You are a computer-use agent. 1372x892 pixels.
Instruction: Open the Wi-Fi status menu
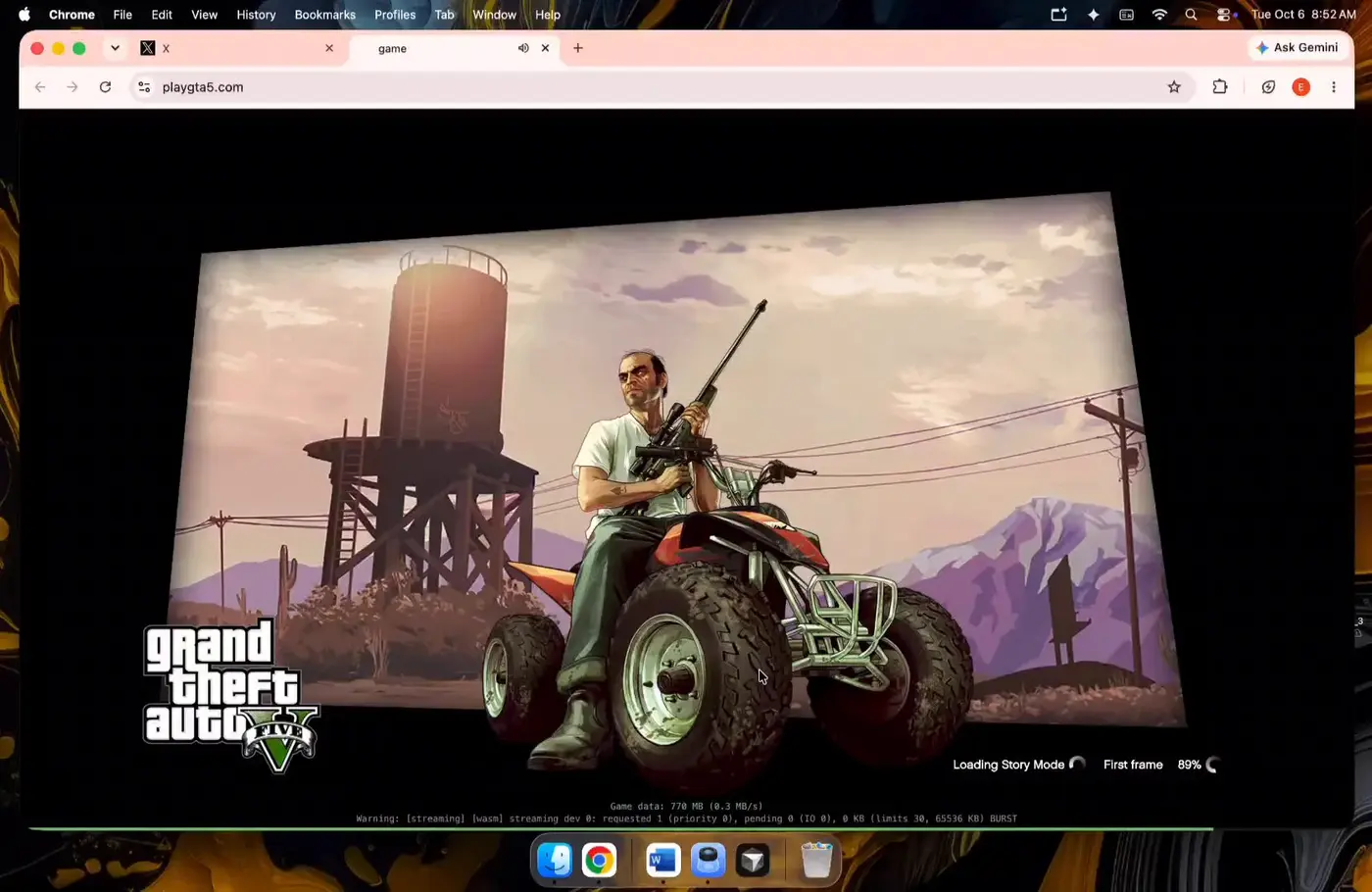1159,15
